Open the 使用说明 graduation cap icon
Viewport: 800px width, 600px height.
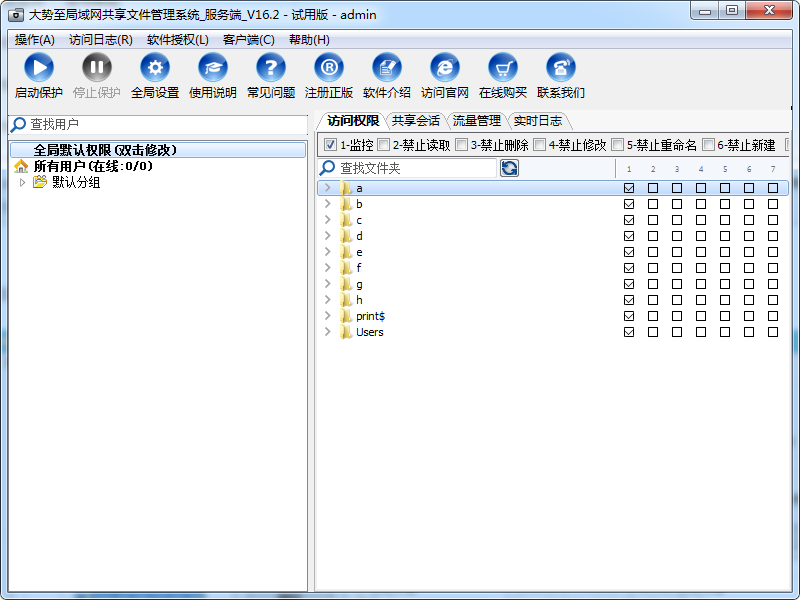click(x=213, y=68)
